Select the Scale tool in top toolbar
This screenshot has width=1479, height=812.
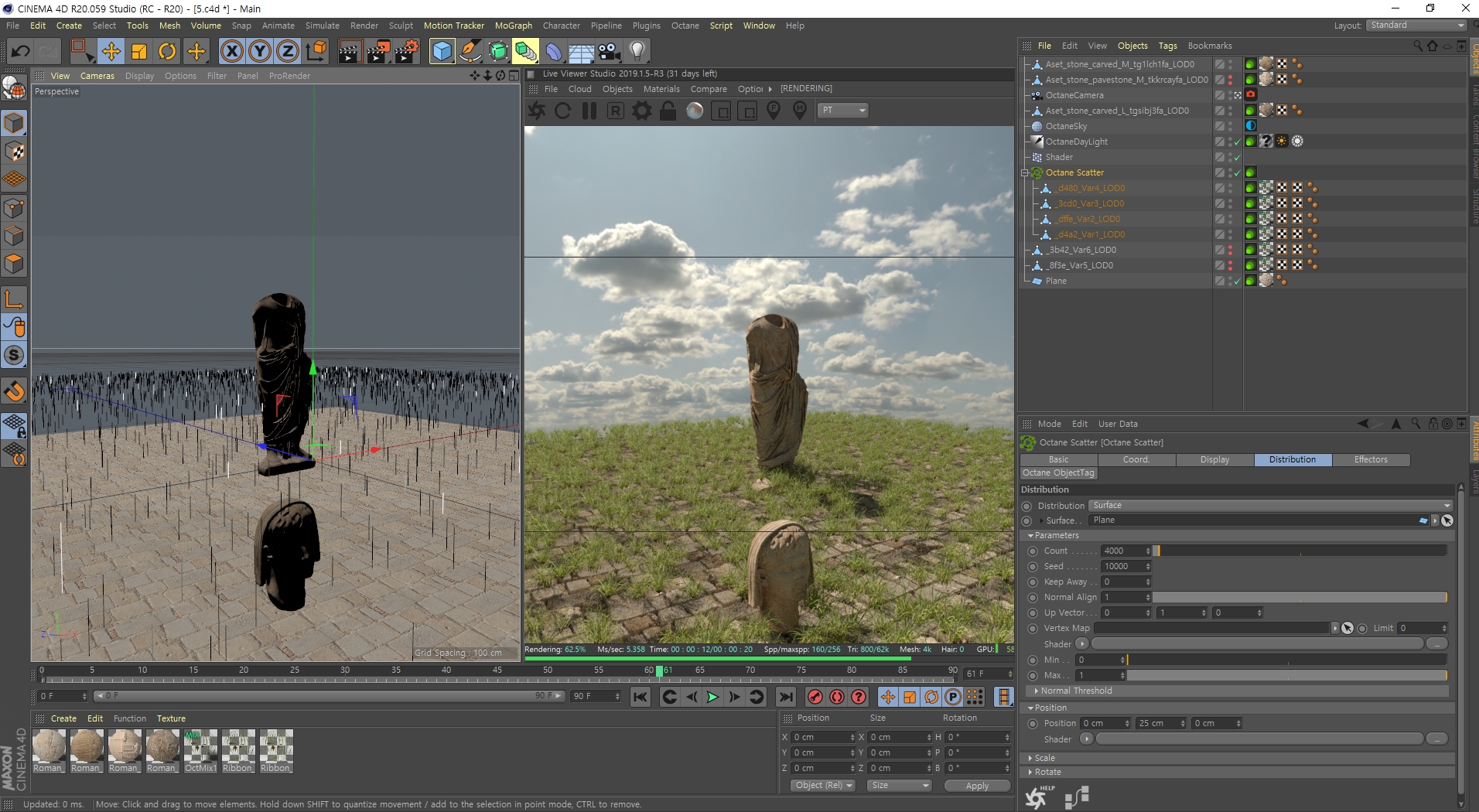tap(139, 52)
